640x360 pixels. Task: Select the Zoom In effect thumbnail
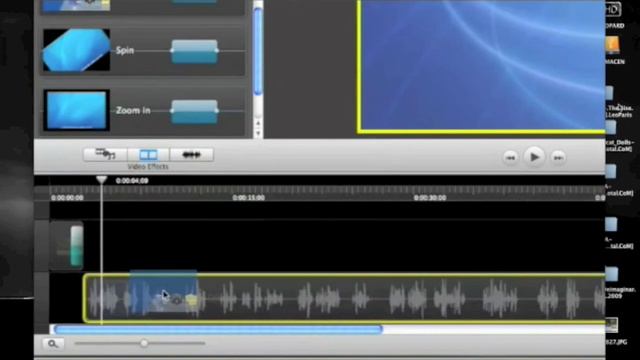[x=76, y=110]
